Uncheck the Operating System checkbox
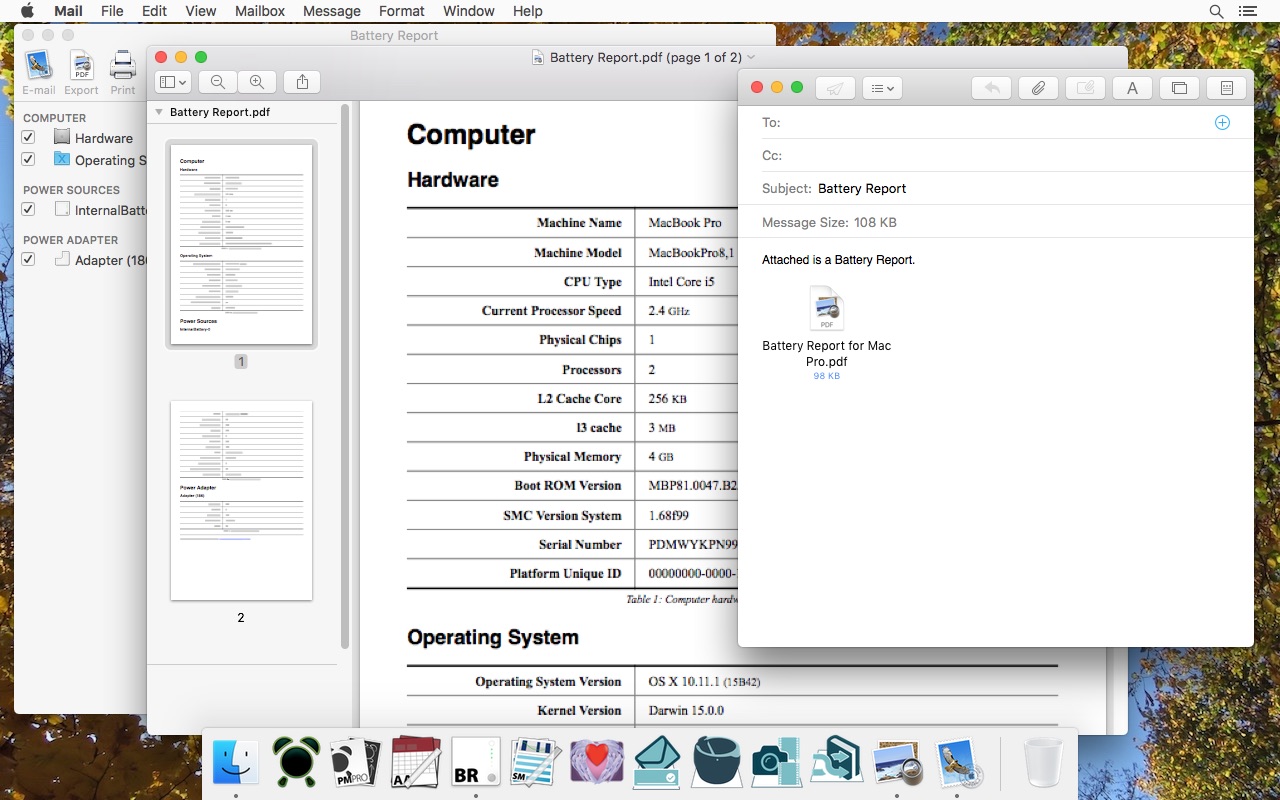 (x=28, y=159)
